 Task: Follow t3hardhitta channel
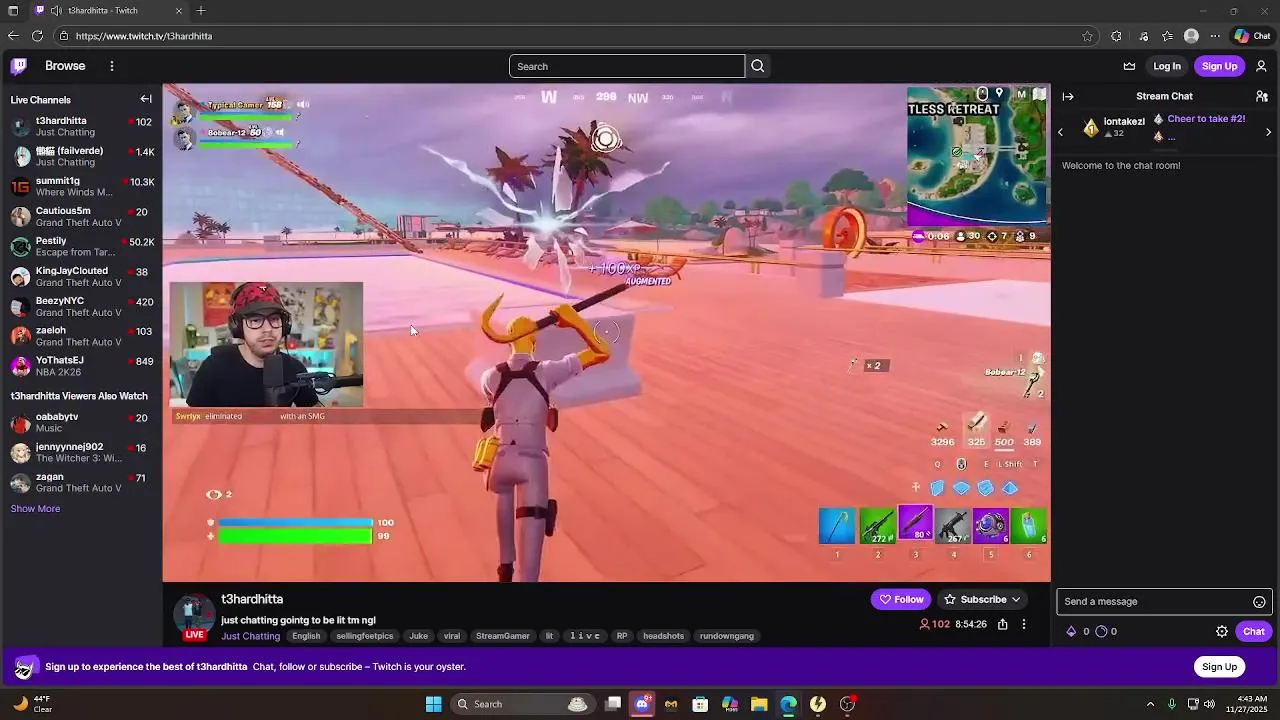[901, 599]
